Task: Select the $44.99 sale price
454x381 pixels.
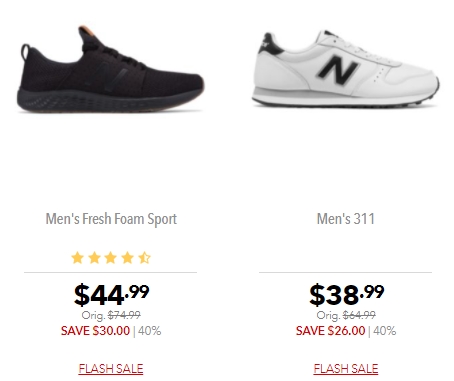Action: (x=111, y=295)
